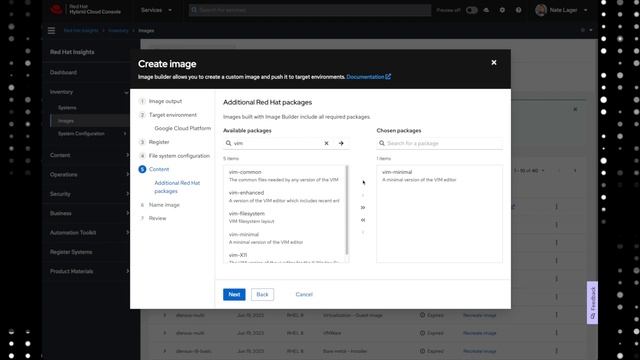Go to Target environment wizard step
The height and width of the screenshot is (360, 640).
point(172,115)
